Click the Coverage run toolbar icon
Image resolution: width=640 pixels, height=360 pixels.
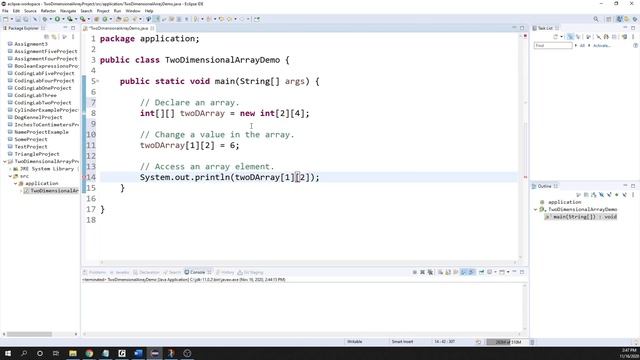(x=70, y=19)
